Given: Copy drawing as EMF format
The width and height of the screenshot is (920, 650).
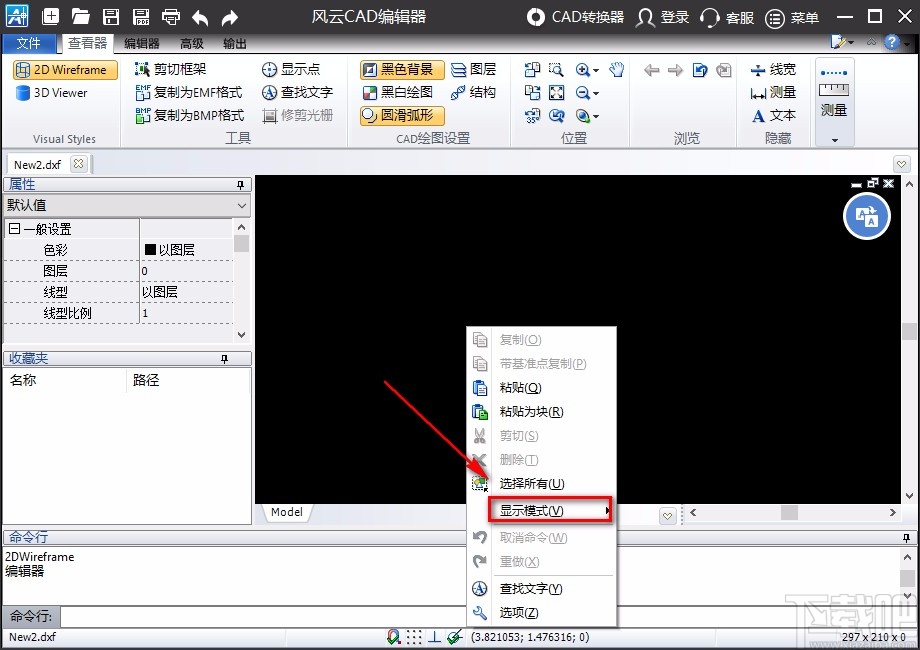Looking at the screenshot, I should [x=189, y=92].
